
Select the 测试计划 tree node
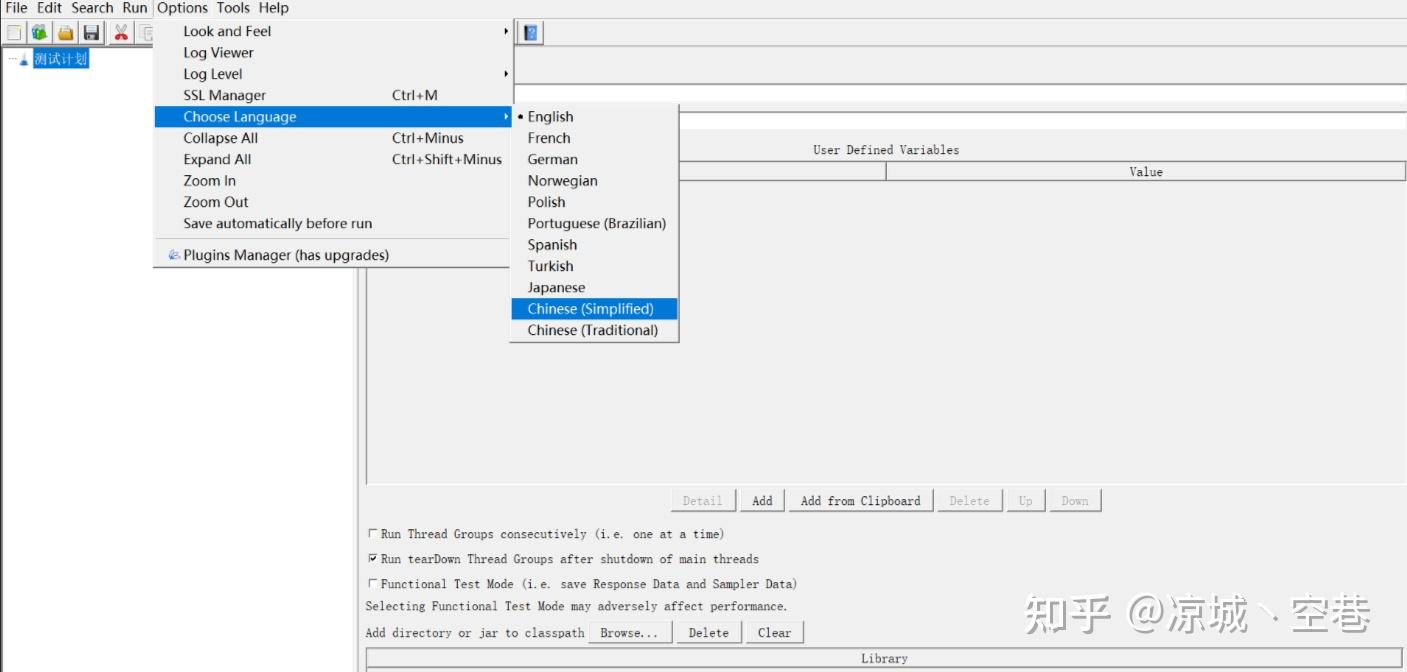61,59
